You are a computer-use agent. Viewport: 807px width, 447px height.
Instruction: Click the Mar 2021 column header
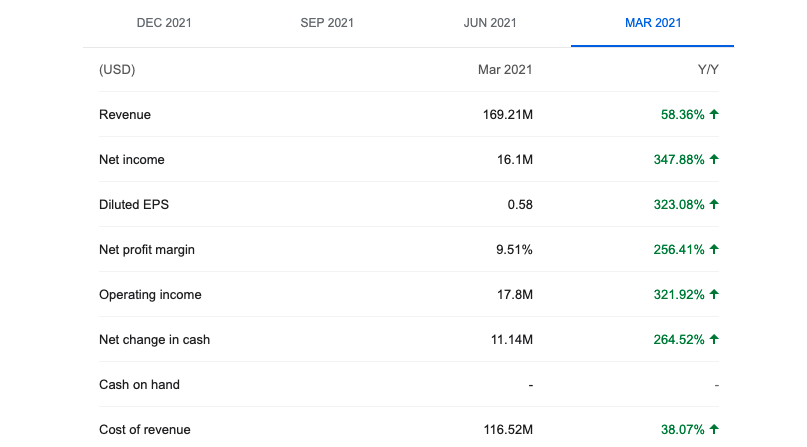coord(505,69)
